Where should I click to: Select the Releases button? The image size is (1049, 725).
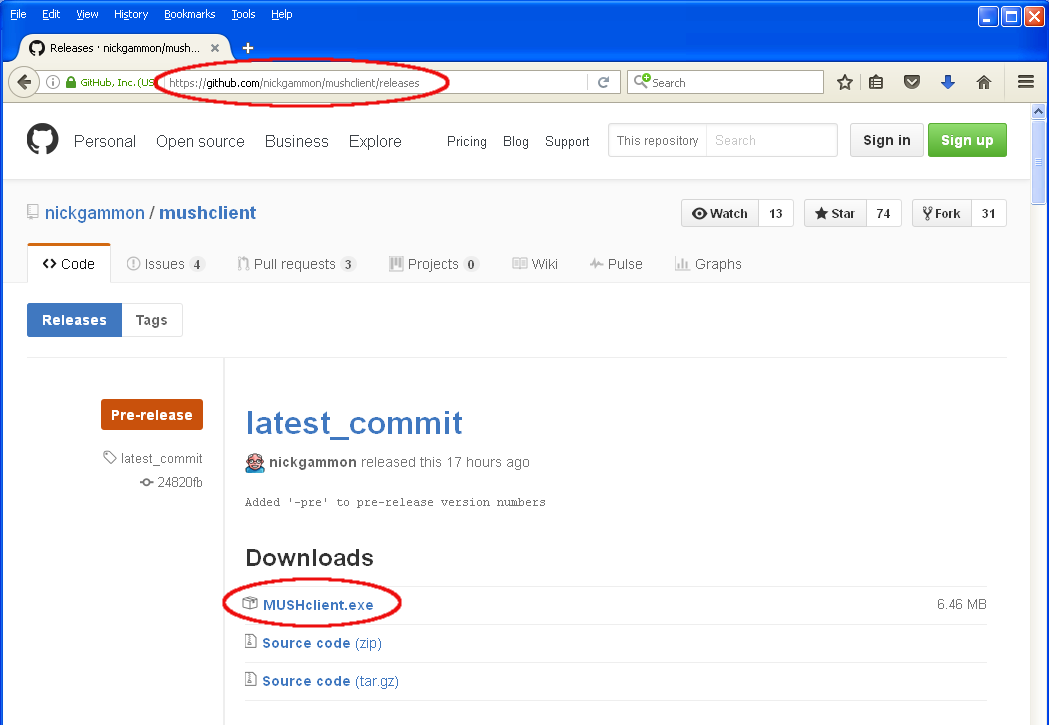pos(74,320)
